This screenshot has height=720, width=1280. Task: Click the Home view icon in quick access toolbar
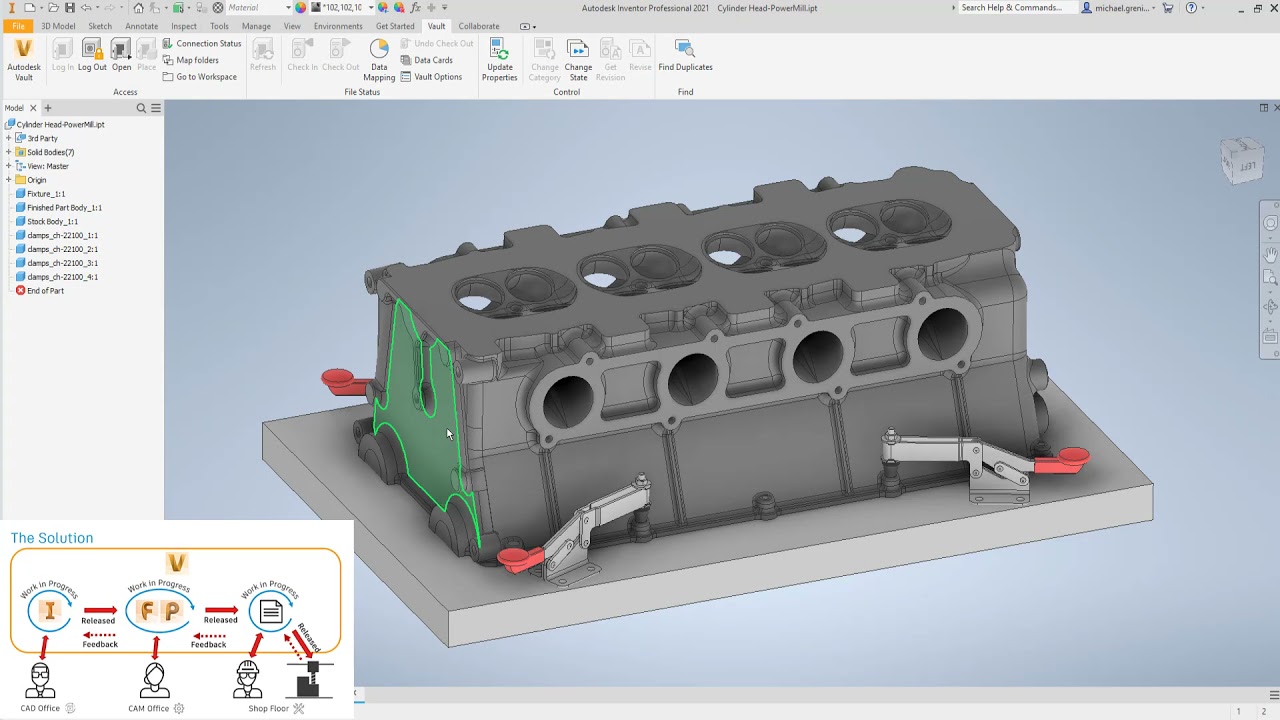[138, 8]
